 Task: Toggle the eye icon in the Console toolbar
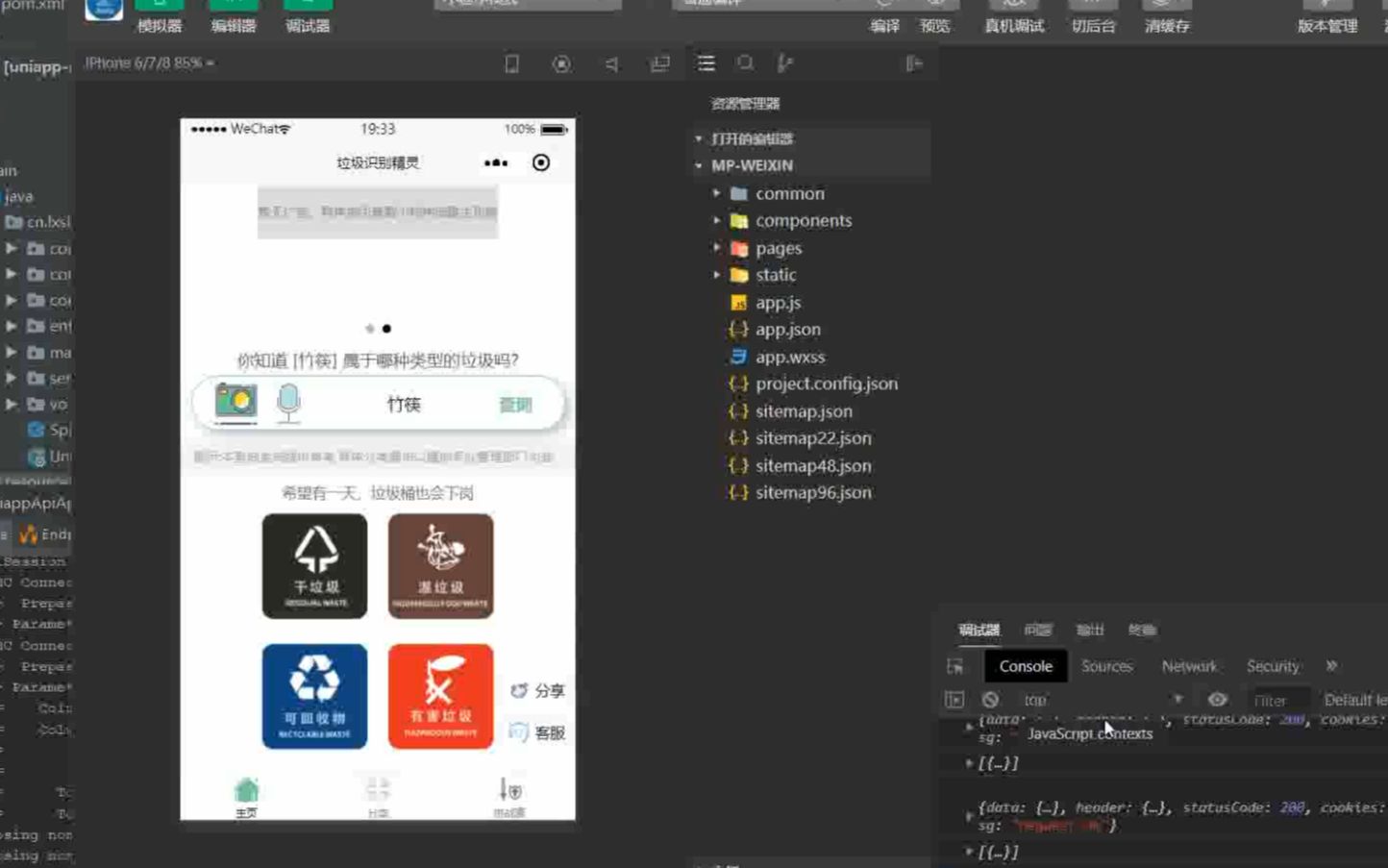pyautogui.click(x=1218, y=700)
